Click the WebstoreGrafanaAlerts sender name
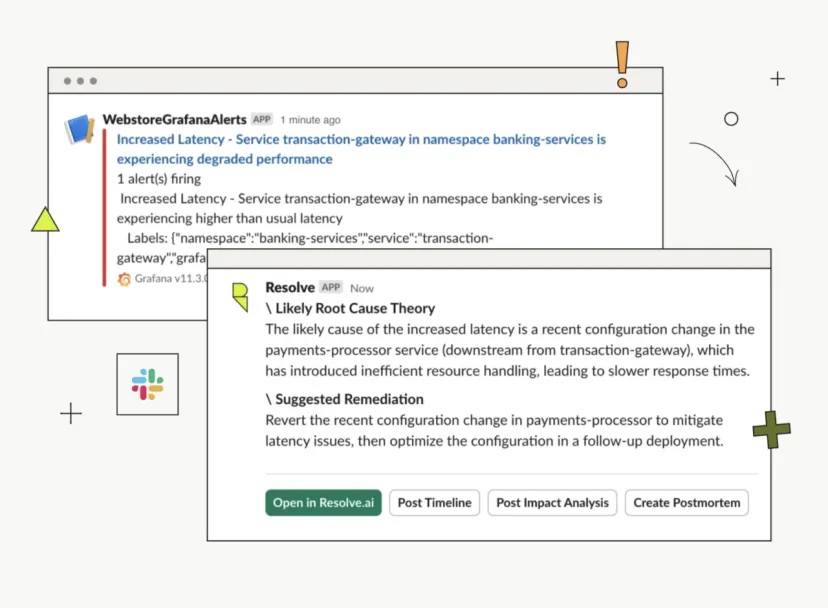Viewport: 828px width, 608px height. (175, 119)
